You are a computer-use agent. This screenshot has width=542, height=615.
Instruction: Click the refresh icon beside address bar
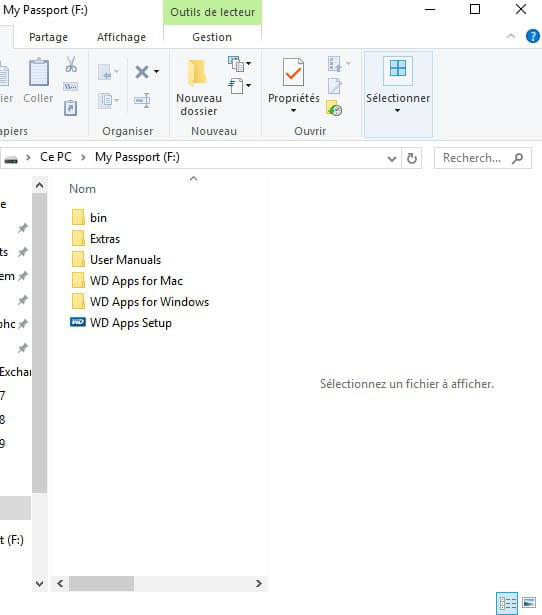[x=411, y=158]
